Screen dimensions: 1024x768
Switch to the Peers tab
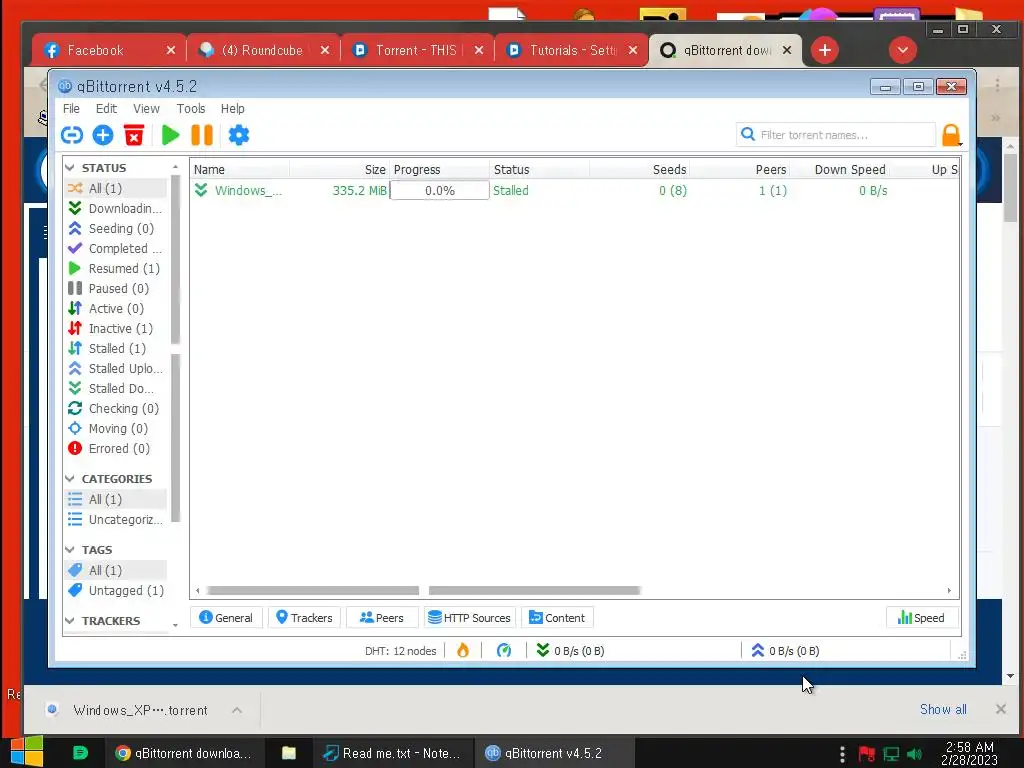coord(382,618)
